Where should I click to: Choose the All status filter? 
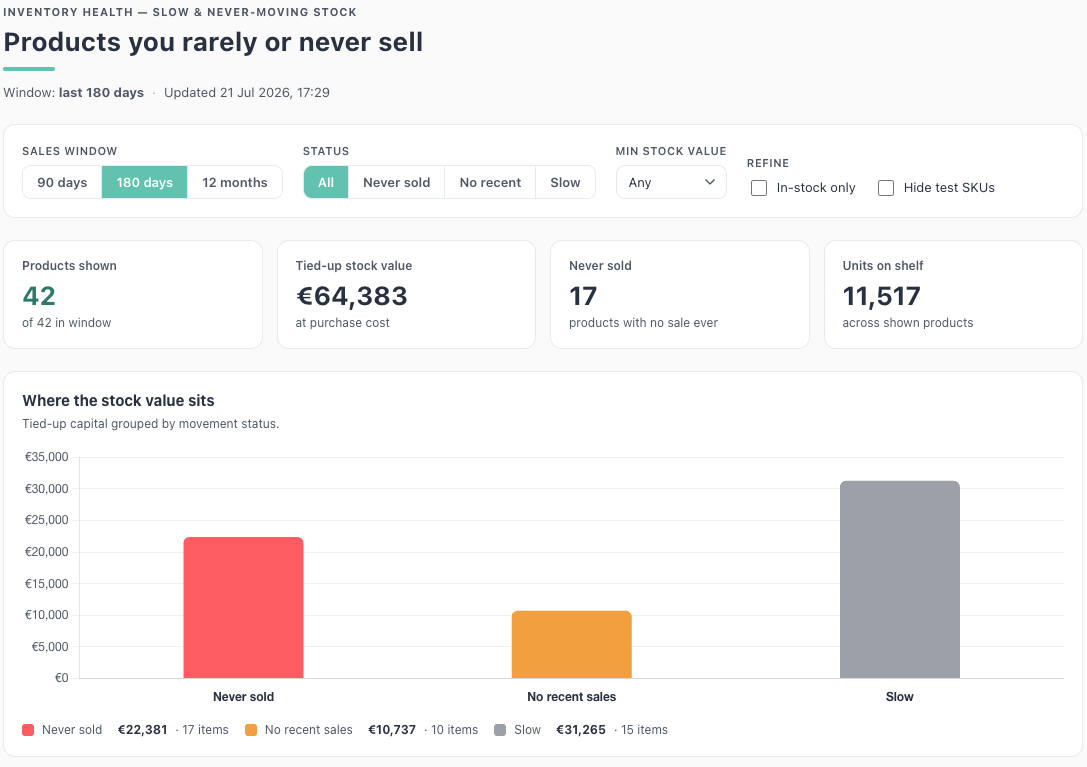pos(326,182)
